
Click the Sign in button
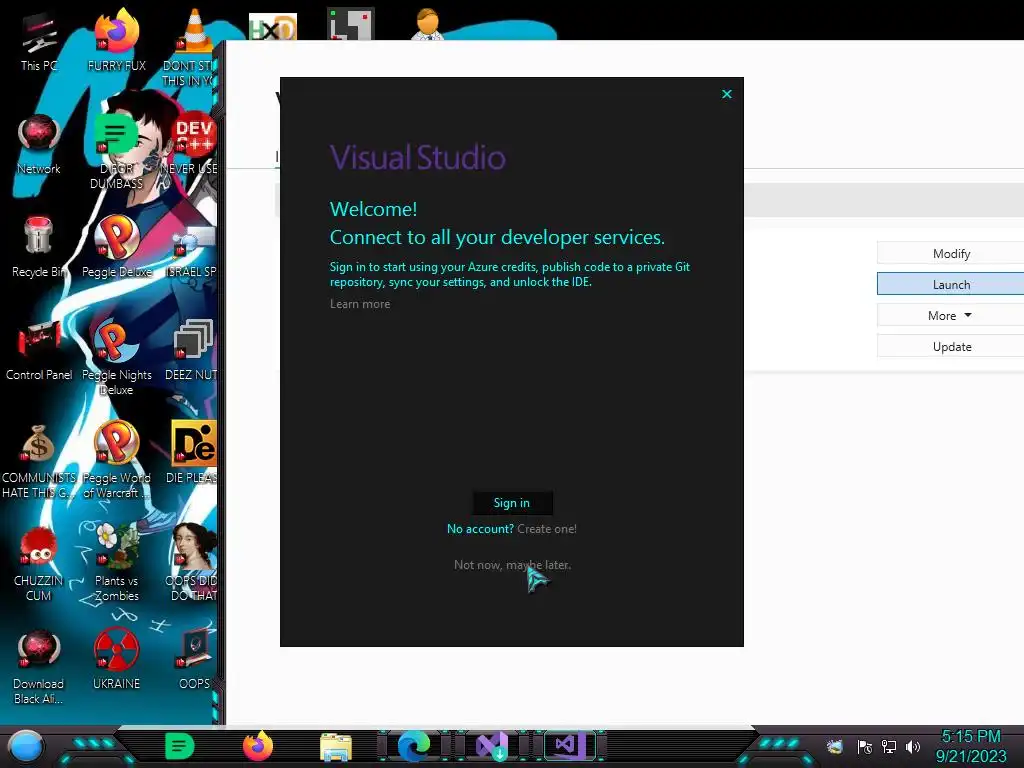[x=512, y=503]
